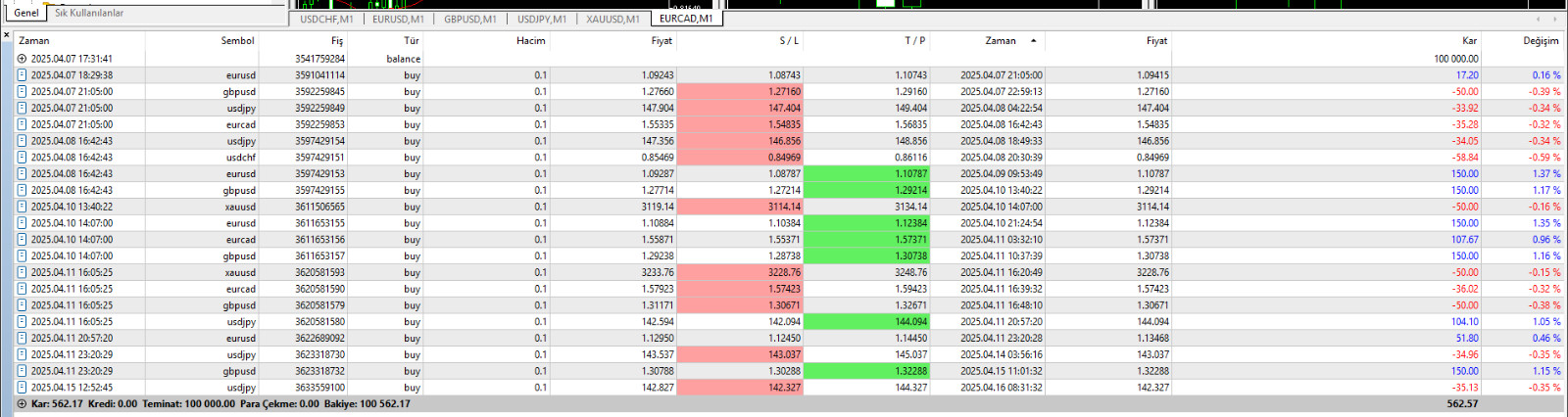Image resolution: width=1568 pixels, height=417 pixels.
Task: Click the total profit 562.57 in the summary
Action: pos(1462,404)
